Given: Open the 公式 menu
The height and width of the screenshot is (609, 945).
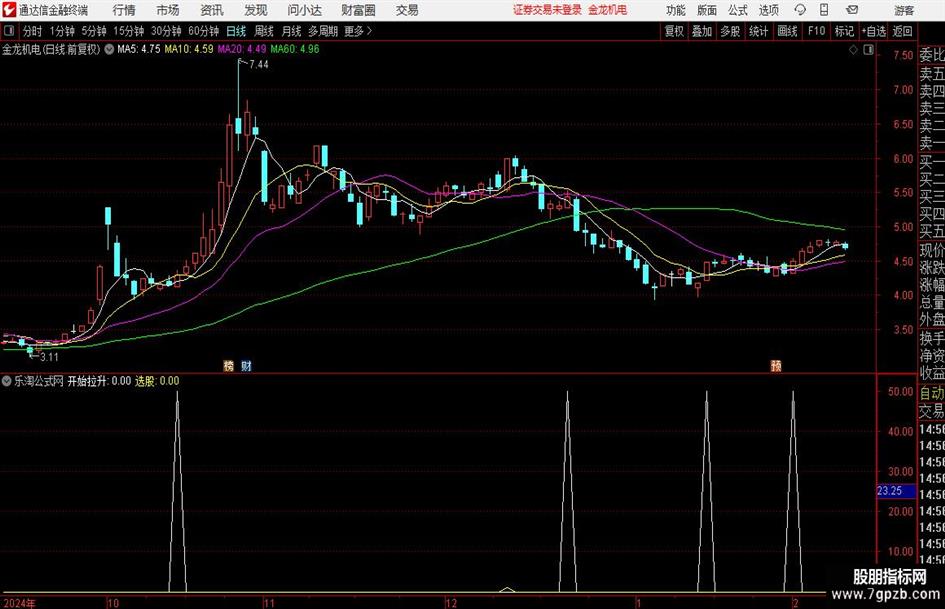Looking at the screenshot, I should pyautogui.click(x=738, y=10).
